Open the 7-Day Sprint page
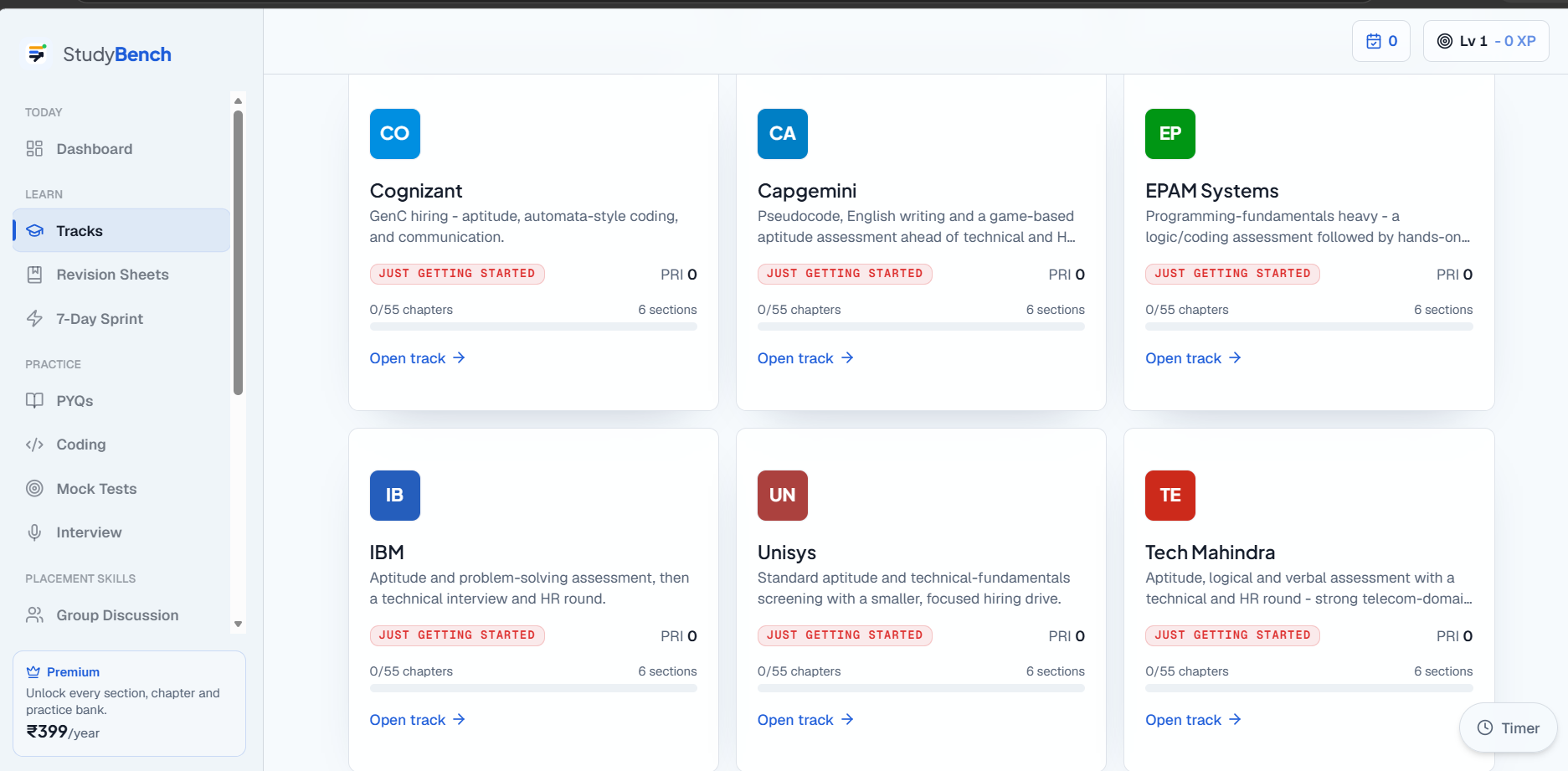This screenshot has height=771, width=1568. tap(121, 319)
